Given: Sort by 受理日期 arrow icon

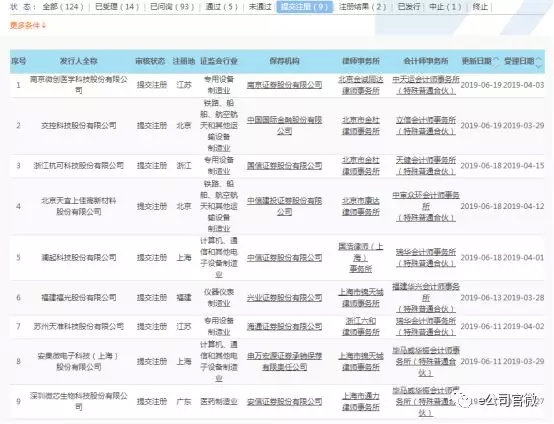Looking at the screenshot, I should click(539, 62).
